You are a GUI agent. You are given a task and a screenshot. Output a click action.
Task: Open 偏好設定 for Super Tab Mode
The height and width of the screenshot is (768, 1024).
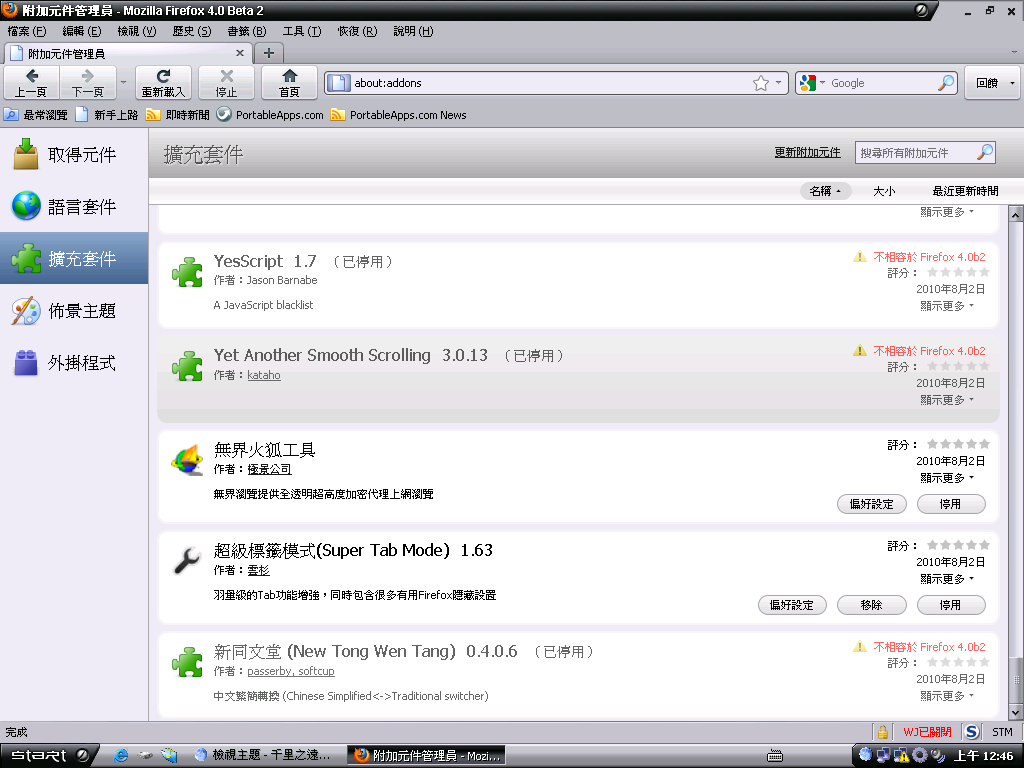(792, 605)
